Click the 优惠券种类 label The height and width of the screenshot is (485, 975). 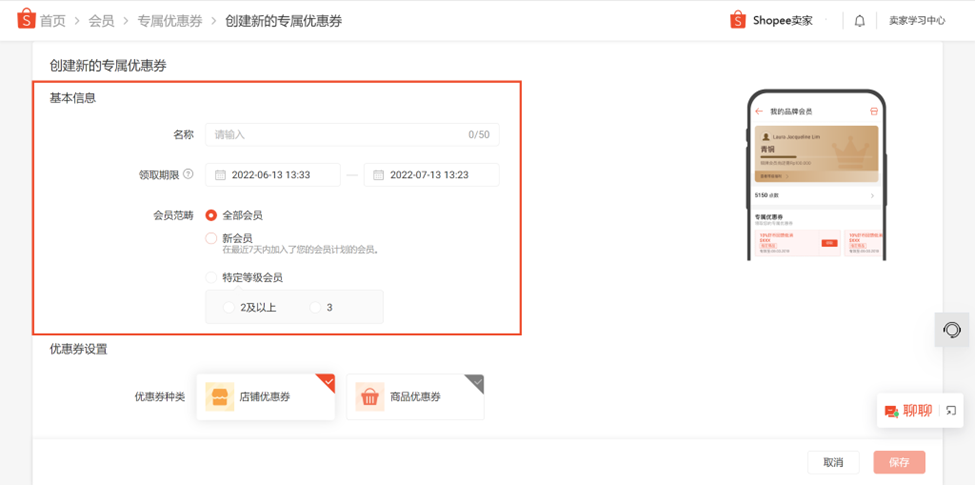pos(160,397)
